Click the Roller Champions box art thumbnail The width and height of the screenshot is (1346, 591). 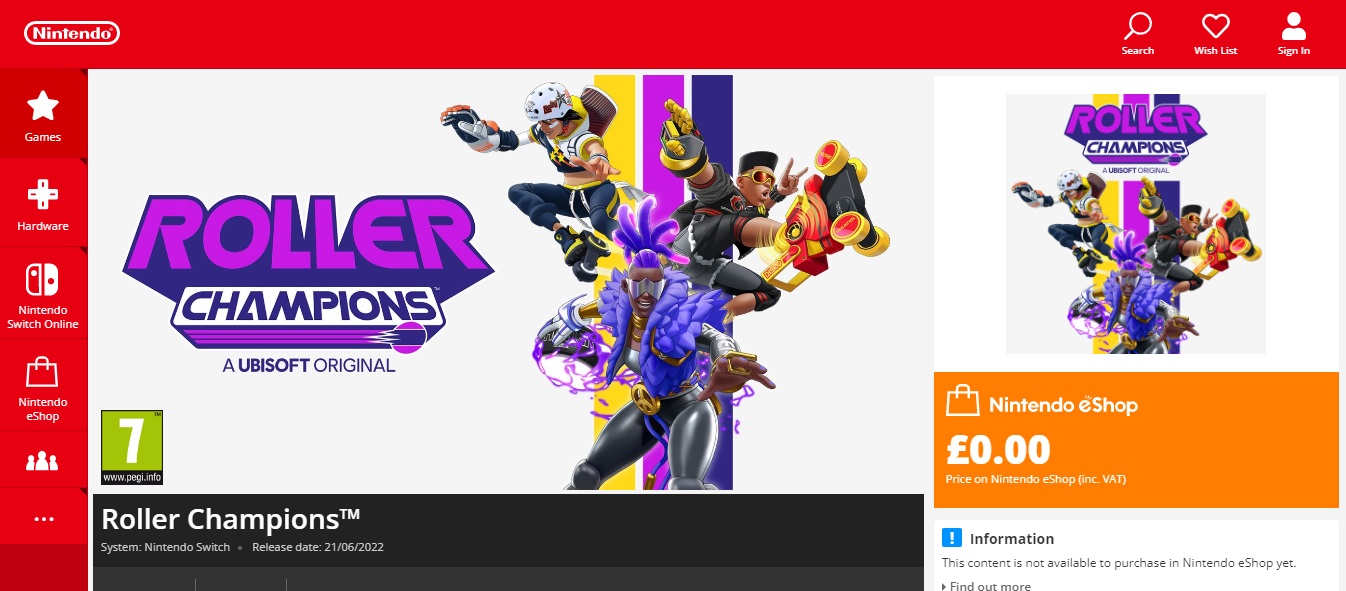1136,224
